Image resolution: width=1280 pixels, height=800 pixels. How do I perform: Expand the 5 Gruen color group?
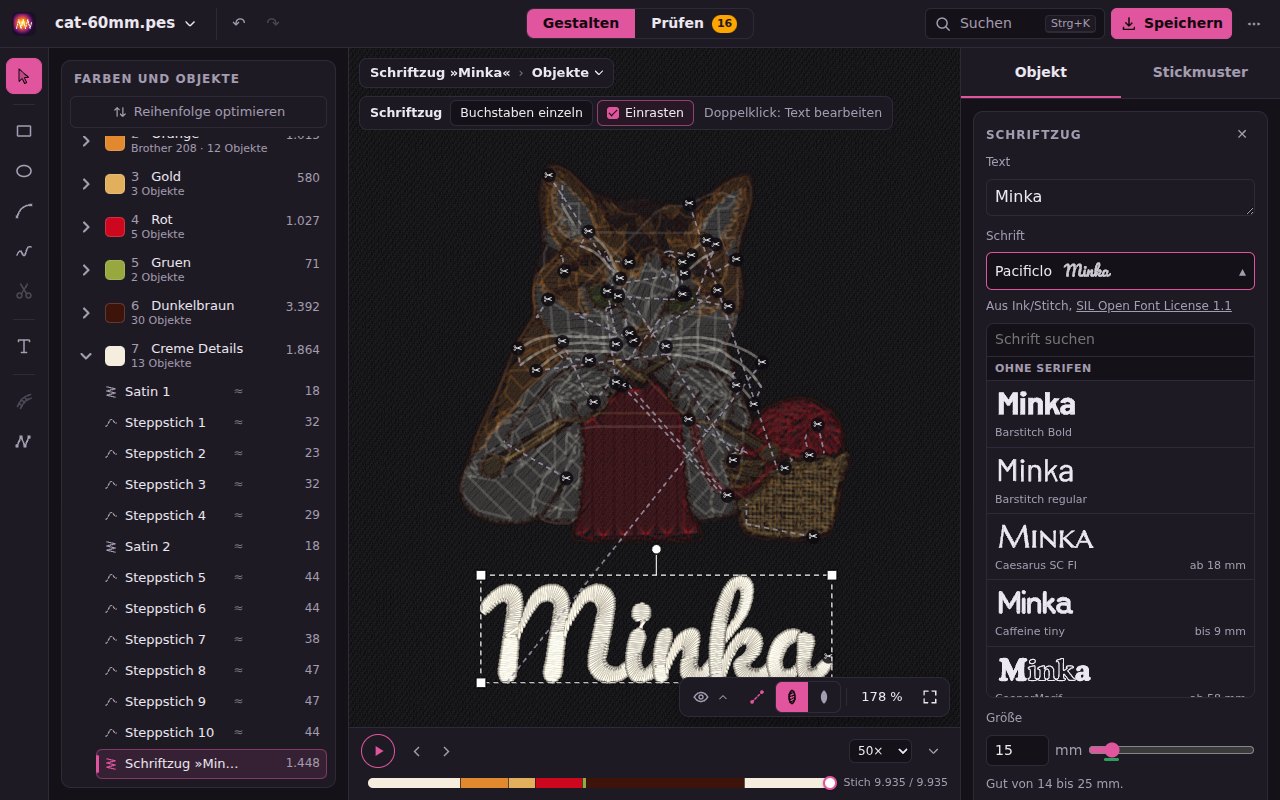coord(86,269)
